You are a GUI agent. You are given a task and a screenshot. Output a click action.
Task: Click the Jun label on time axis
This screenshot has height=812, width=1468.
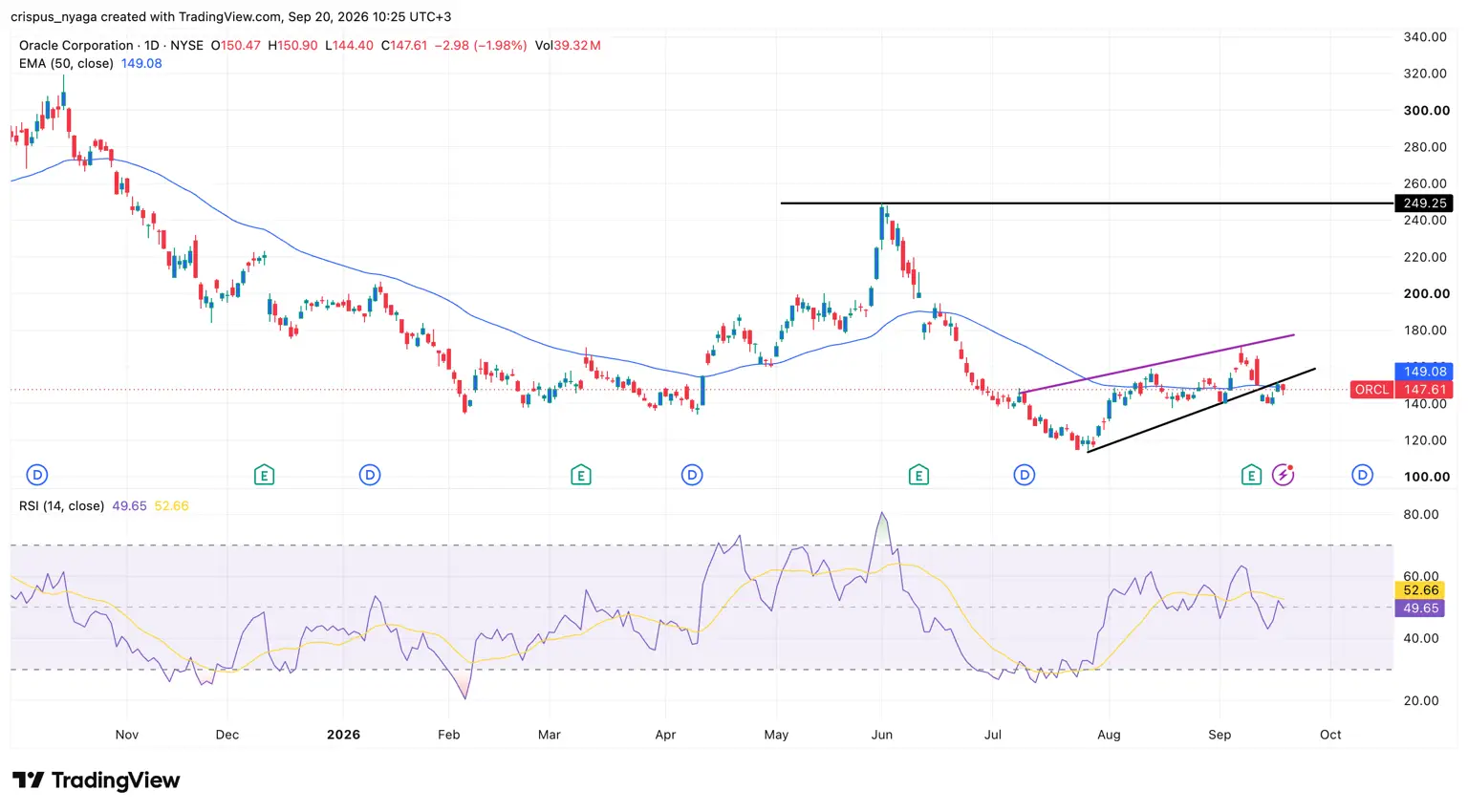(882, 735)
